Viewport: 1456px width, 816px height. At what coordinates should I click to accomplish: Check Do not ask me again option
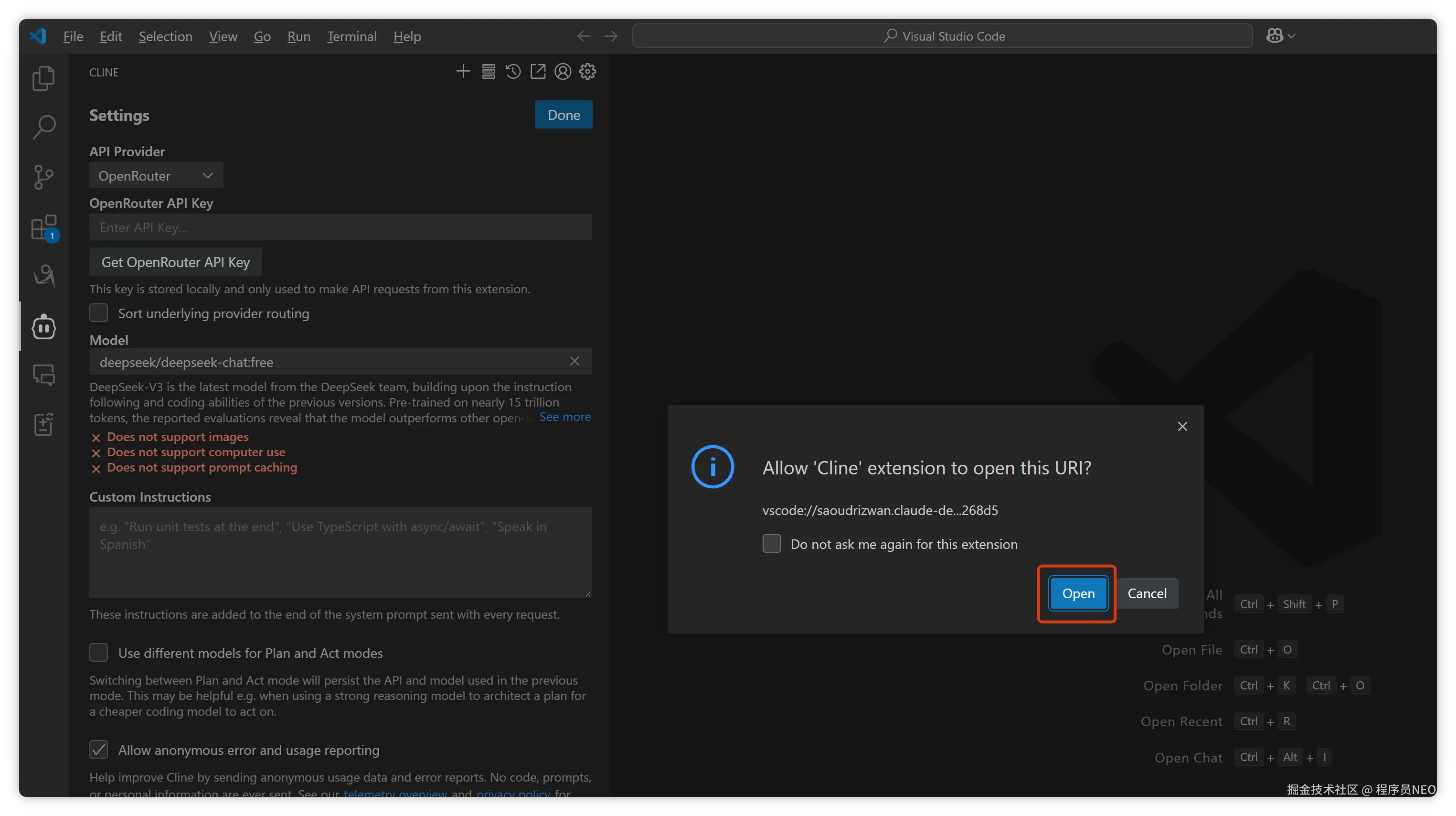point(772,544)
